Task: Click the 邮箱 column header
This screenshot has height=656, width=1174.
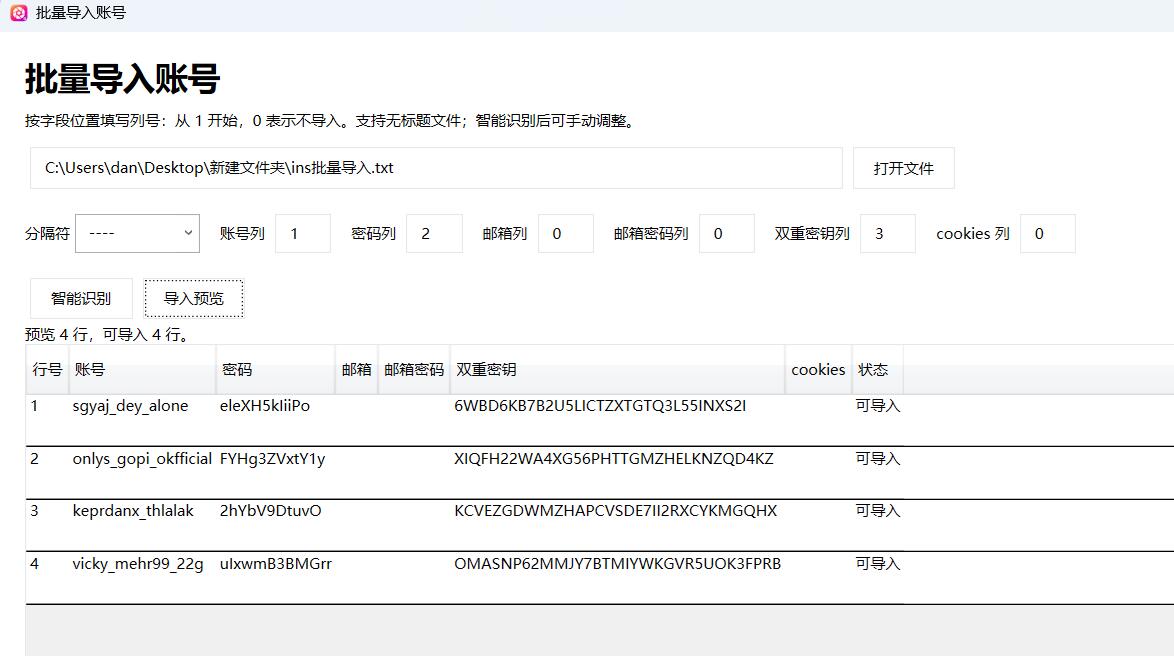Action: (356, 370)
